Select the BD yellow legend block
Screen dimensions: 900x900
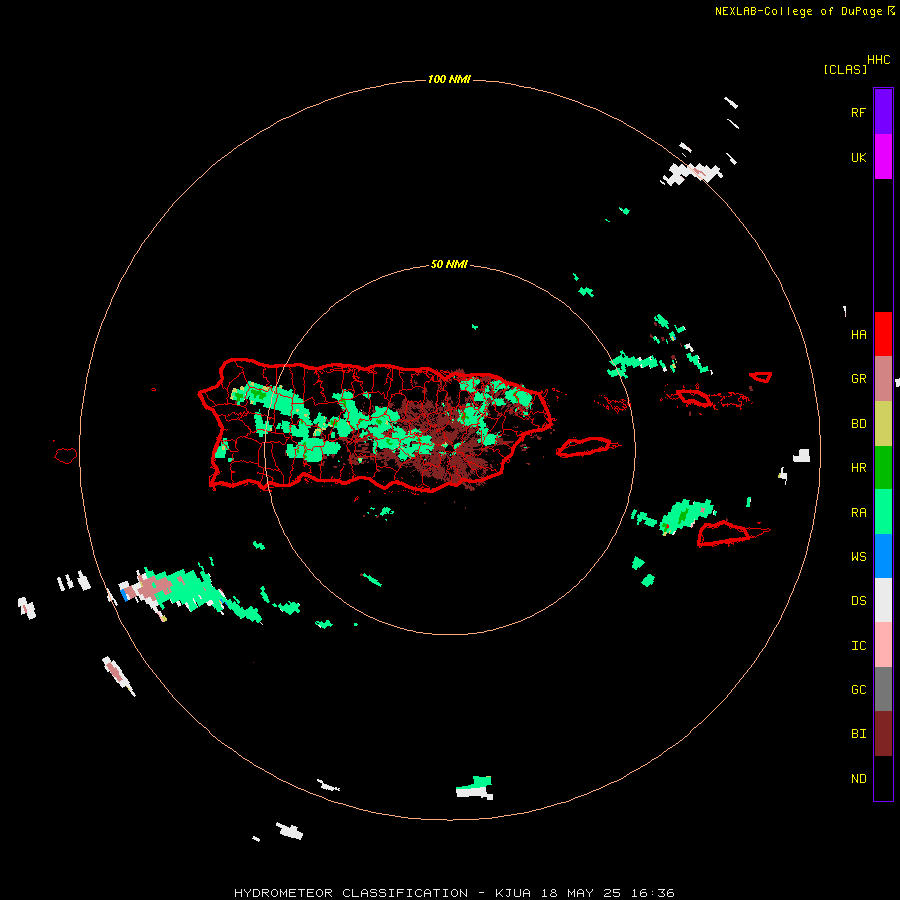[883, 423]
